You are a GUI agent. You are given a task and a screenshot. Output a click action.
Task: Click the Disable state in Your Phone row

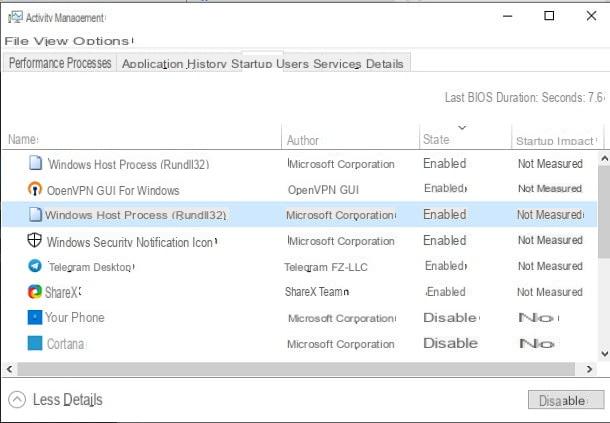451,318
